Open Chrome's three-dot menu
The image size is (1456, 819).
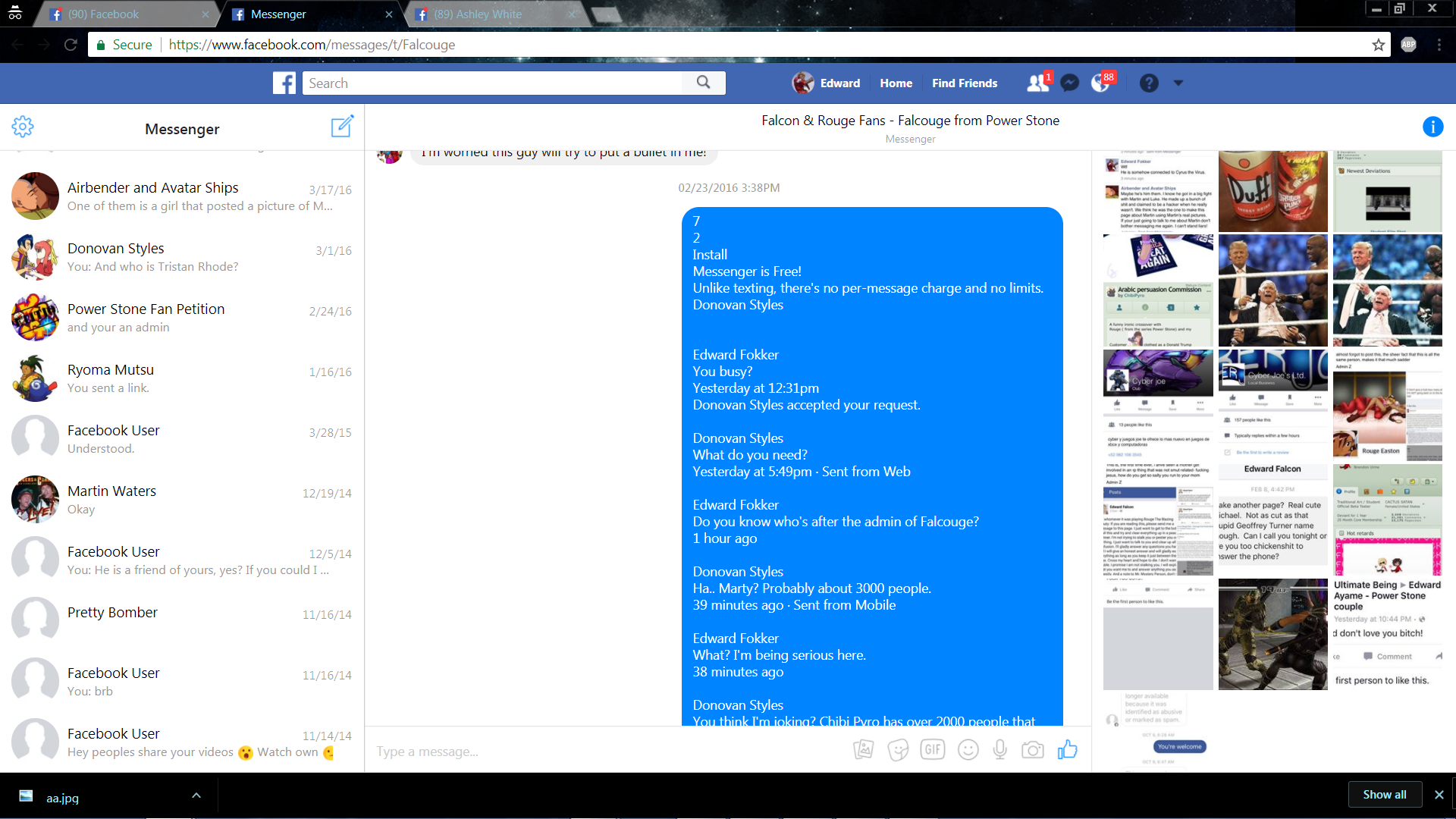pyautogui.click(x=1439, y=45)
